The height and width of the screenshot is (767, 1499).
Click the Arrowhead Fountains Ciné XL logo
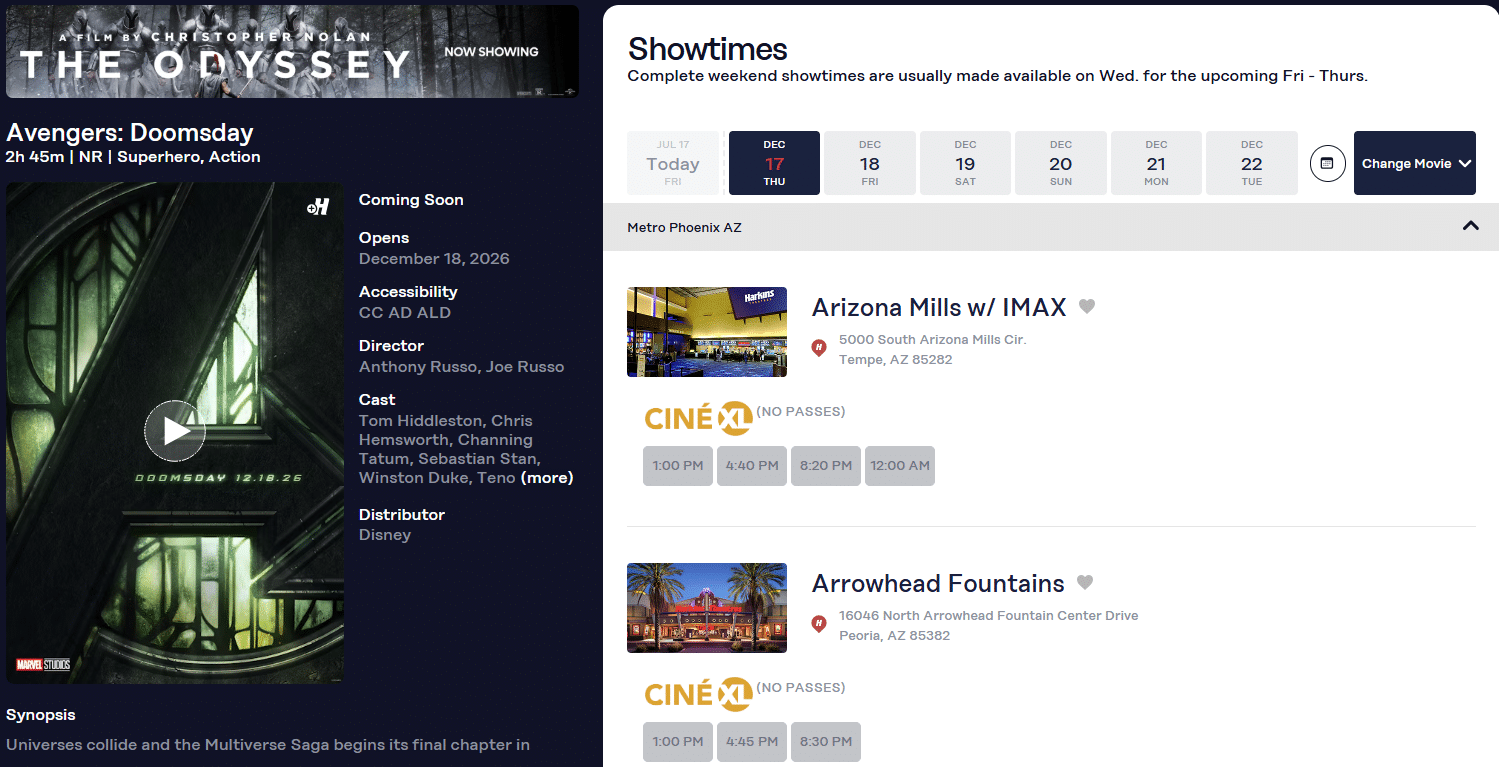(699, 695)
